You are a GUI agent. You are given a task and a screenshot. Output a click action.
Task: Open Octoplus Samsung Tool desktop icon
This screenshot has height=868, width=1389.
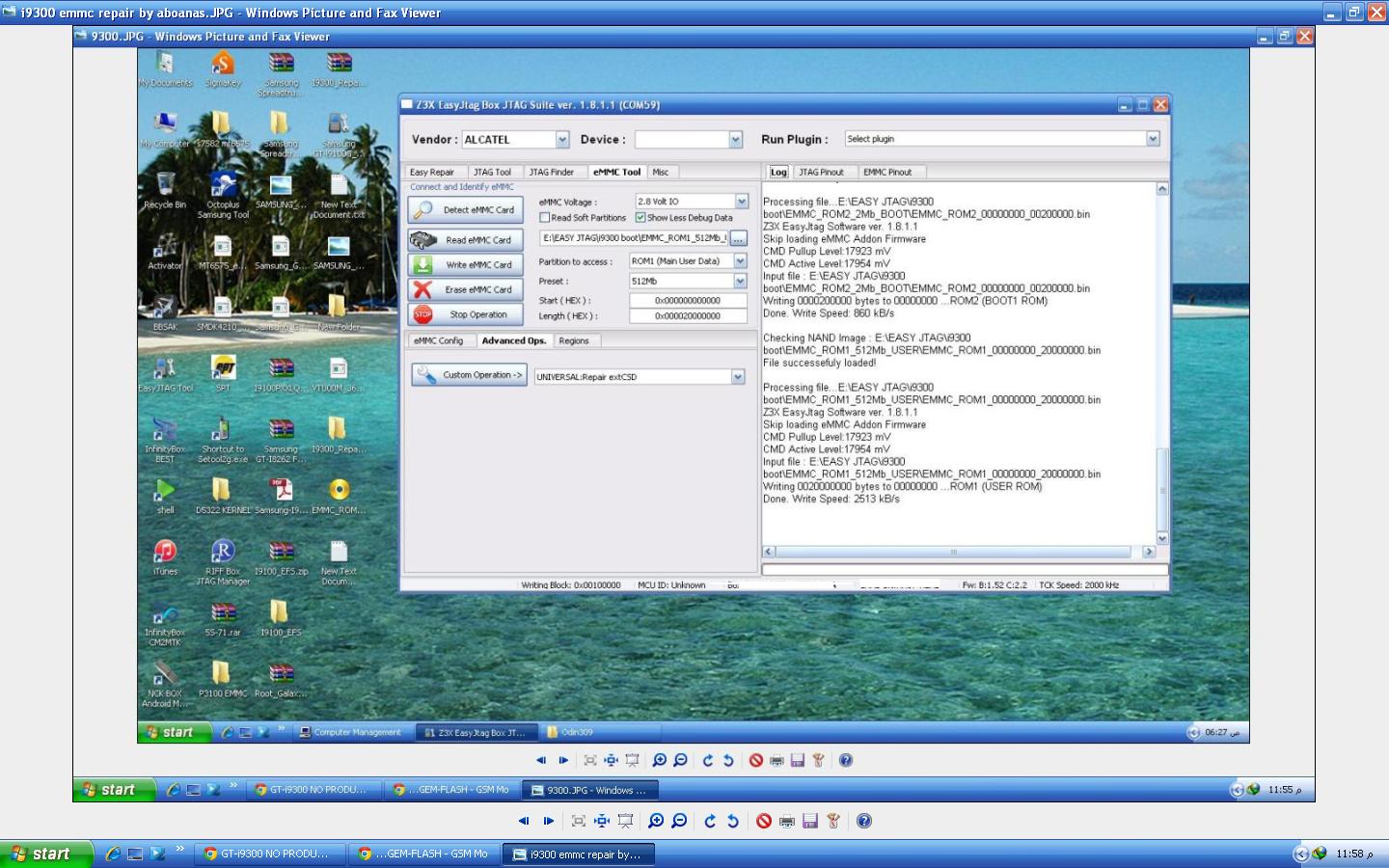point(223,195)
